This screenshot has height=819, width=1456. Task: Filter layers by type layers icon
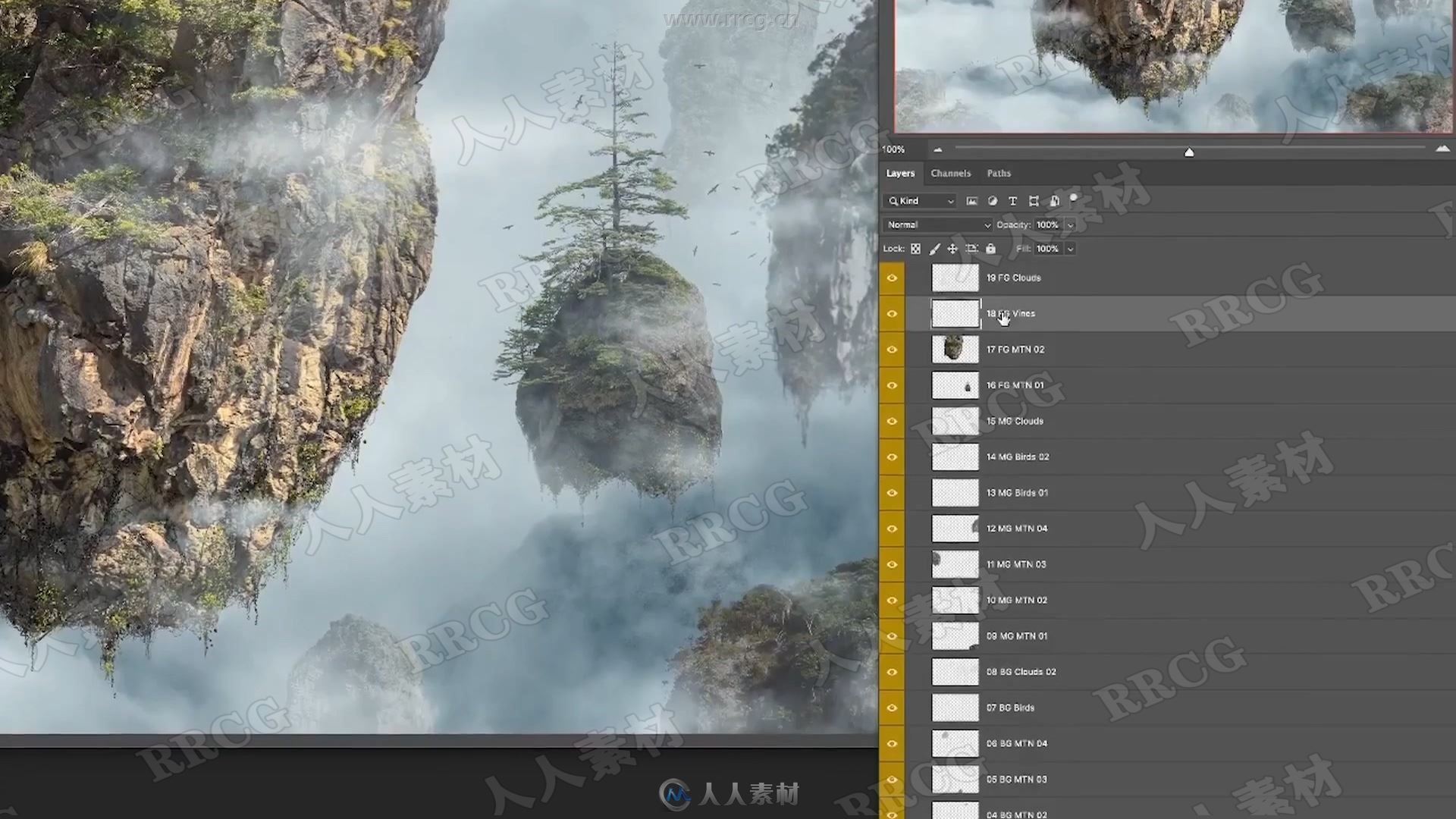[x=1012, y=201]
